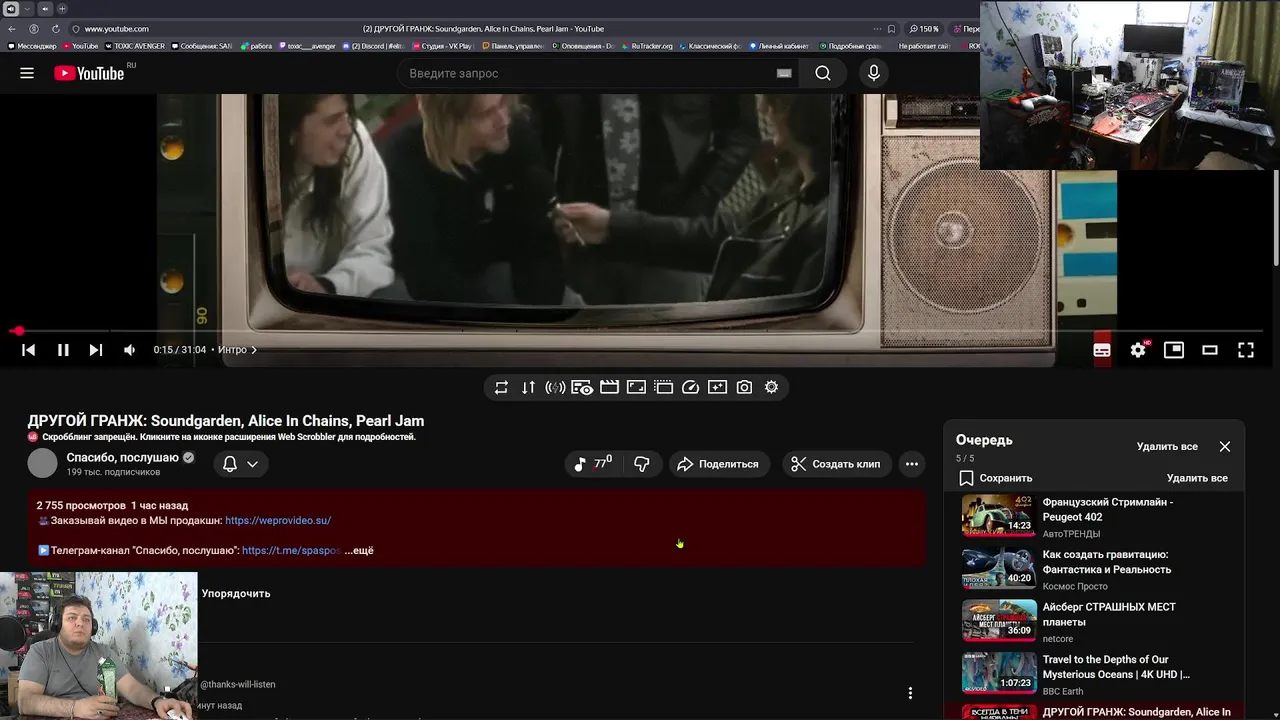Select Travel to the Depths of Our Mysterious Oceans

tap(1095, 674)
